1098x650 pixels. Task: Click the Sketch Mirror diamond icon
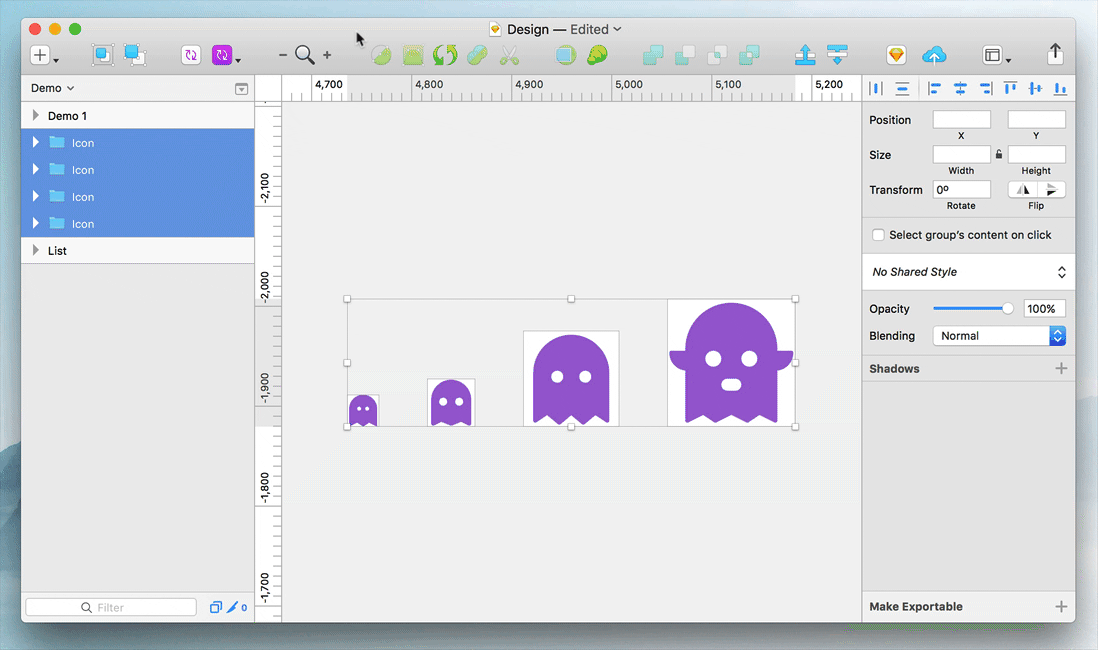point(896,55)
